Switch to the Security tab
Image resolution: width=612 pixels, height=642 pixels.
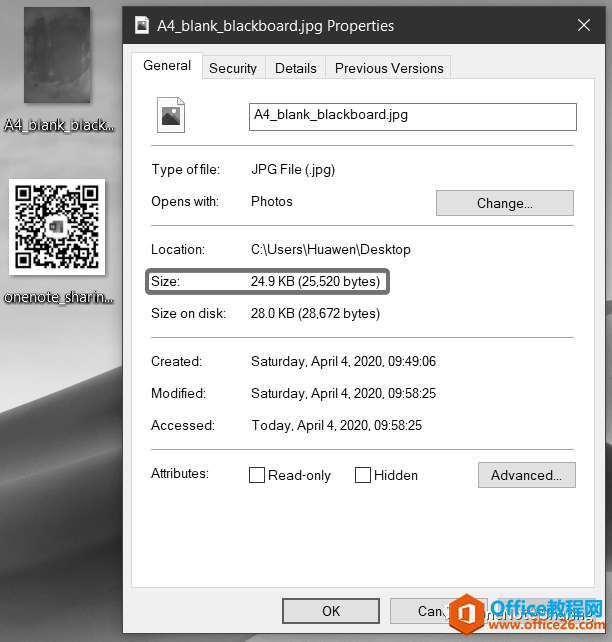pyautogui.click(x=233, y=68)
